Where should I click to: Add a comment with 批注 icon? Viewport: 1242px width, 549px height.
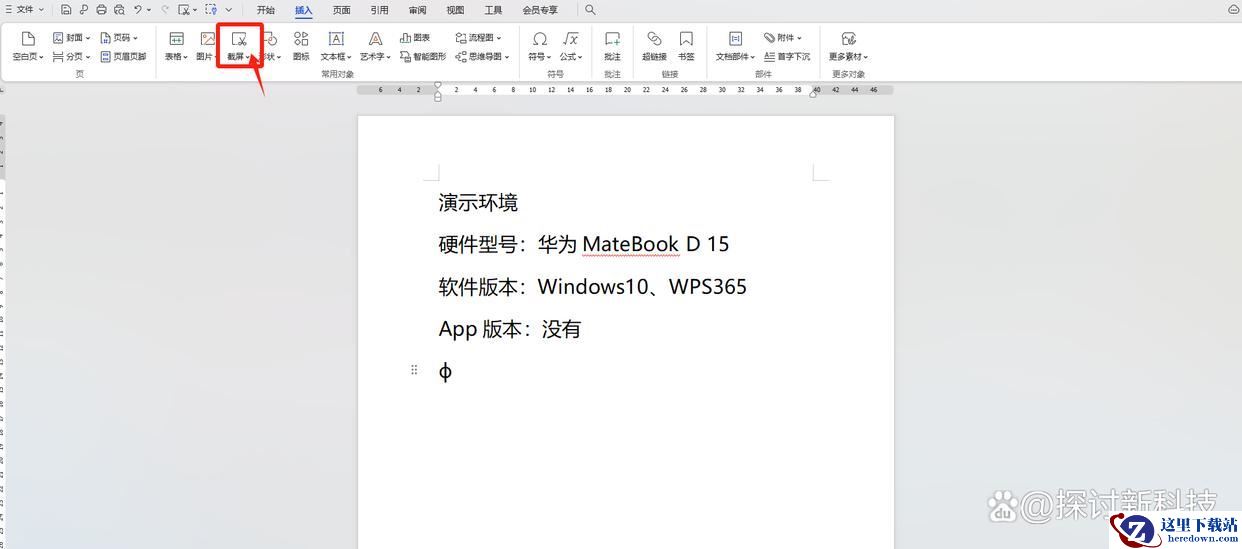pos(612,39)
